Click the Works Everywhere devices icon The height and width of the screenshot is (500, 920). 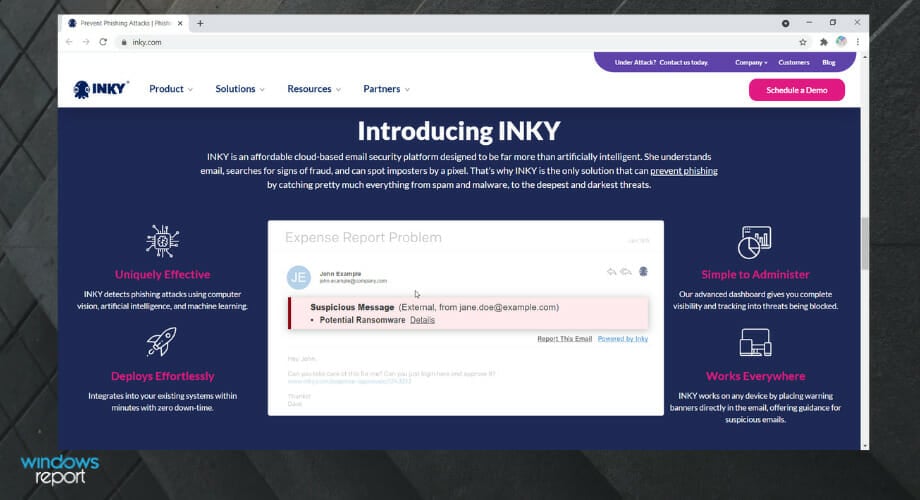coord(755,342)
